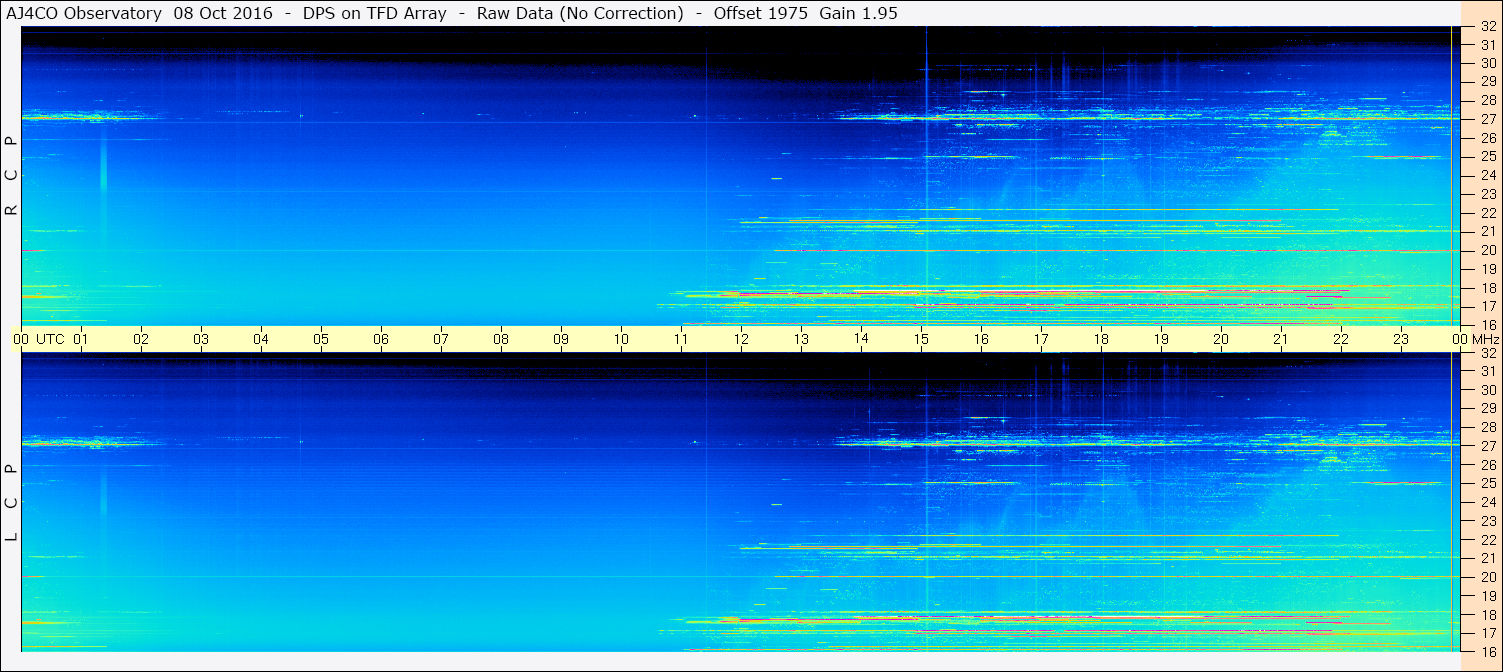Click the 09 hour marker
This screenshot has height=672, width=1503.
[561, 339]
